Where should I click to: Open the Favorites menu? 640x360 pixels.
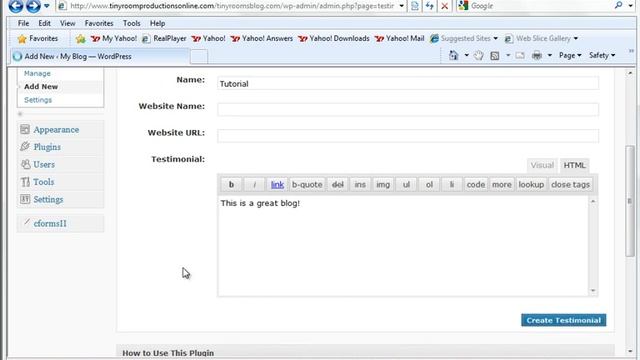click(x=99, y=23)
